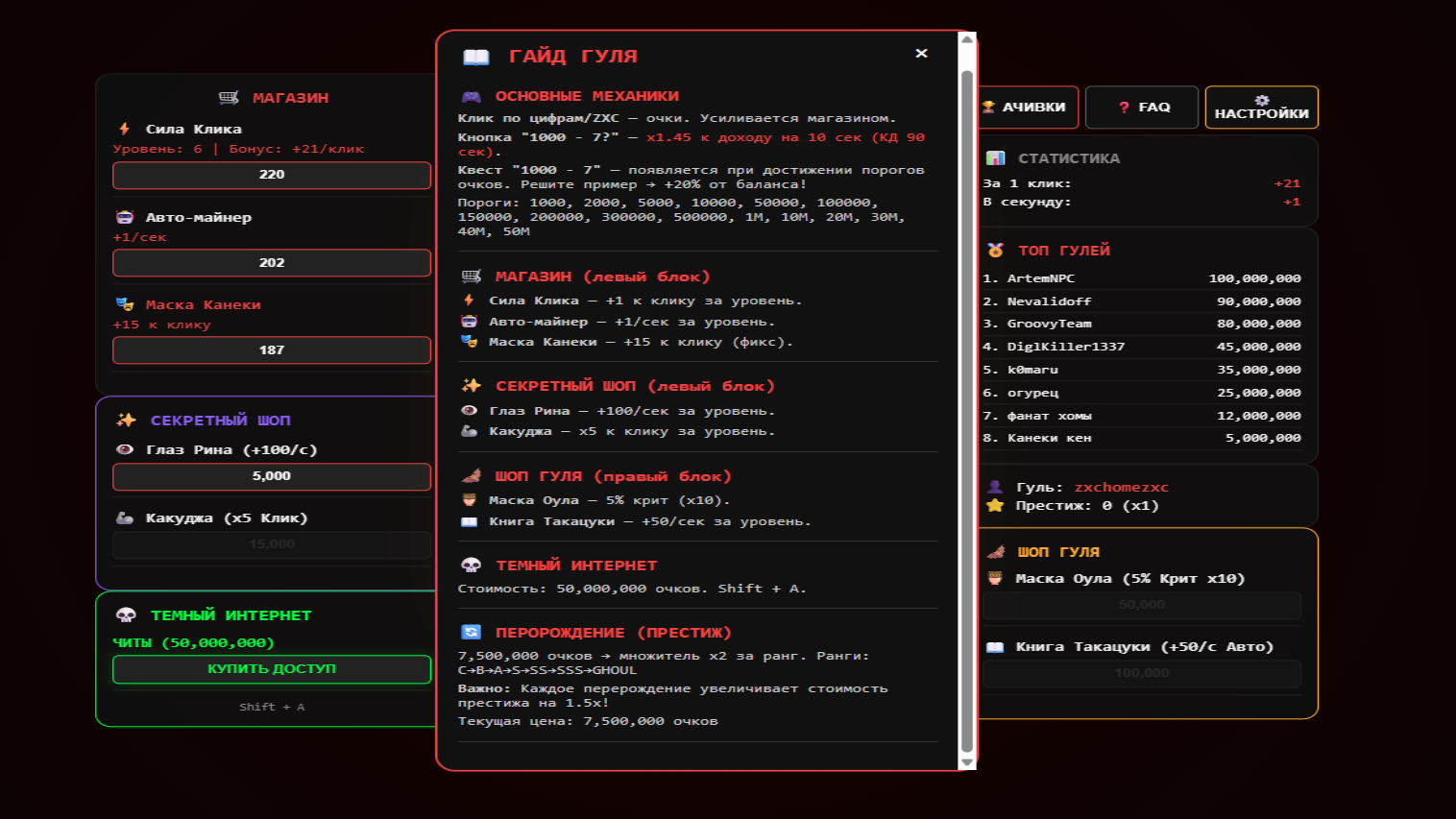Buy Глаз Рина for 5,000
The image size is (1456, 819).
click(272, 476)
